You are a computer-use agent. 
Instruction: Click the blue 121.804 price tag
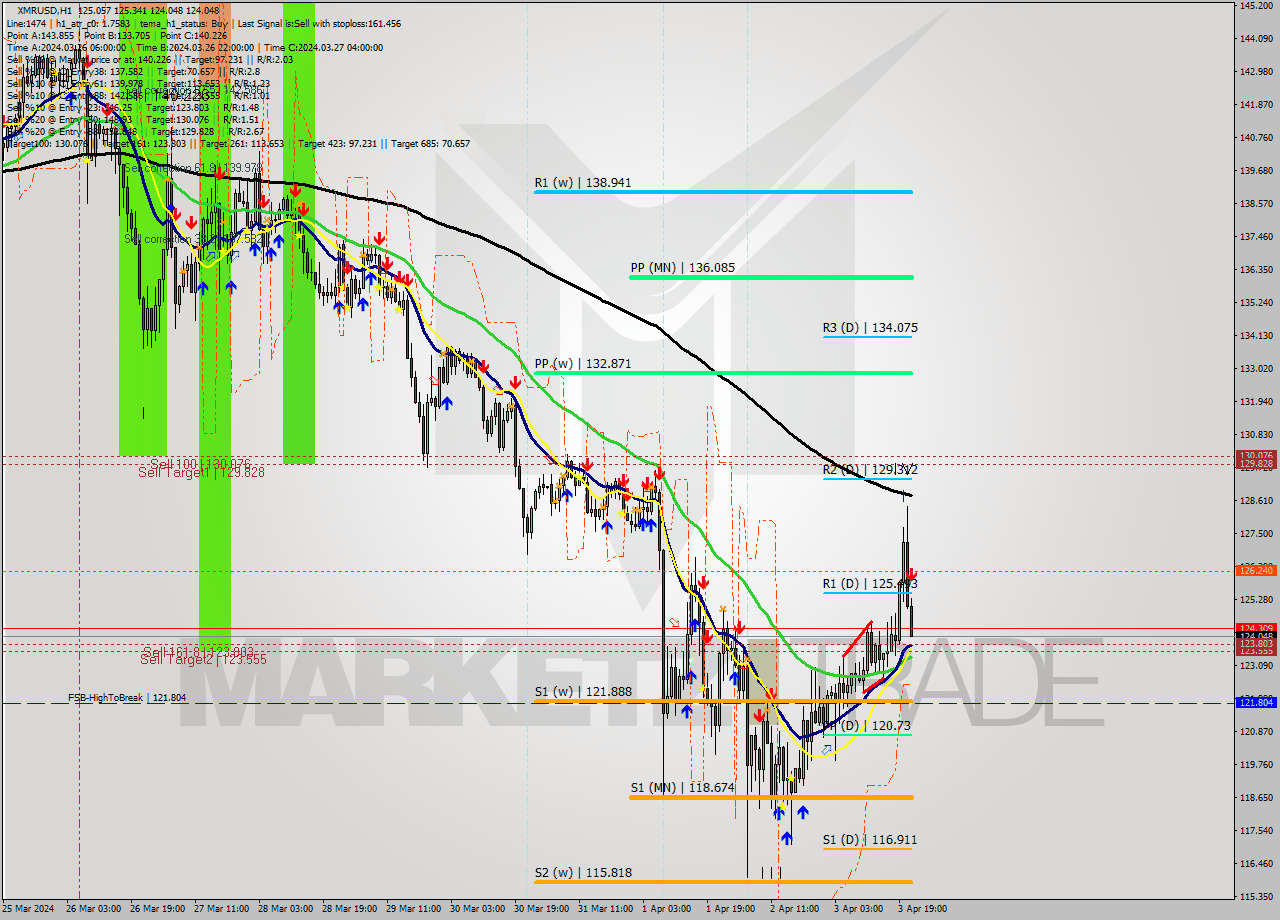[x=1256, y=702]
